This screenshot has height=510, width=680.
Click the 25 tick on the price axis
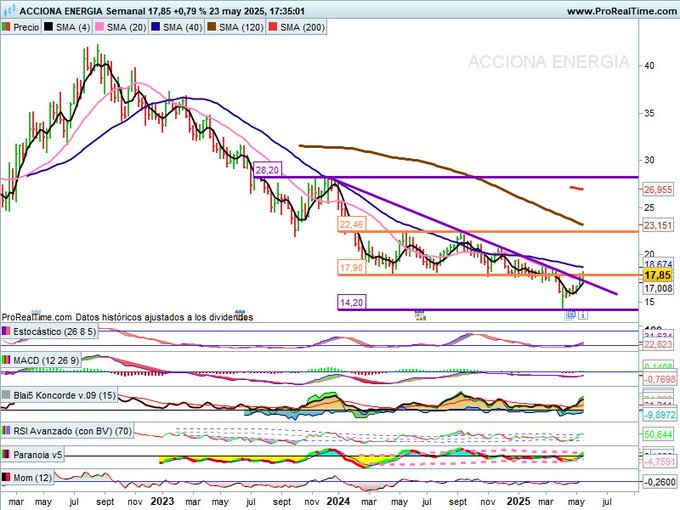tap(650, 207)
